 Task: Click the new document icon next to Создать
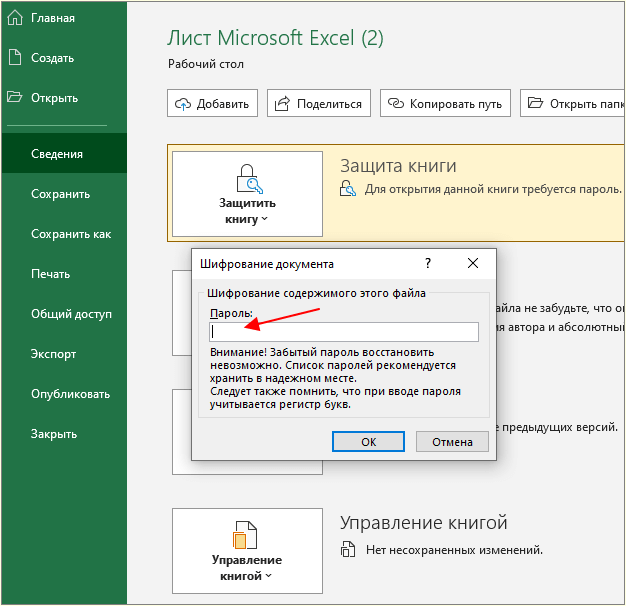pyautogui.click(x=15, y=57)
